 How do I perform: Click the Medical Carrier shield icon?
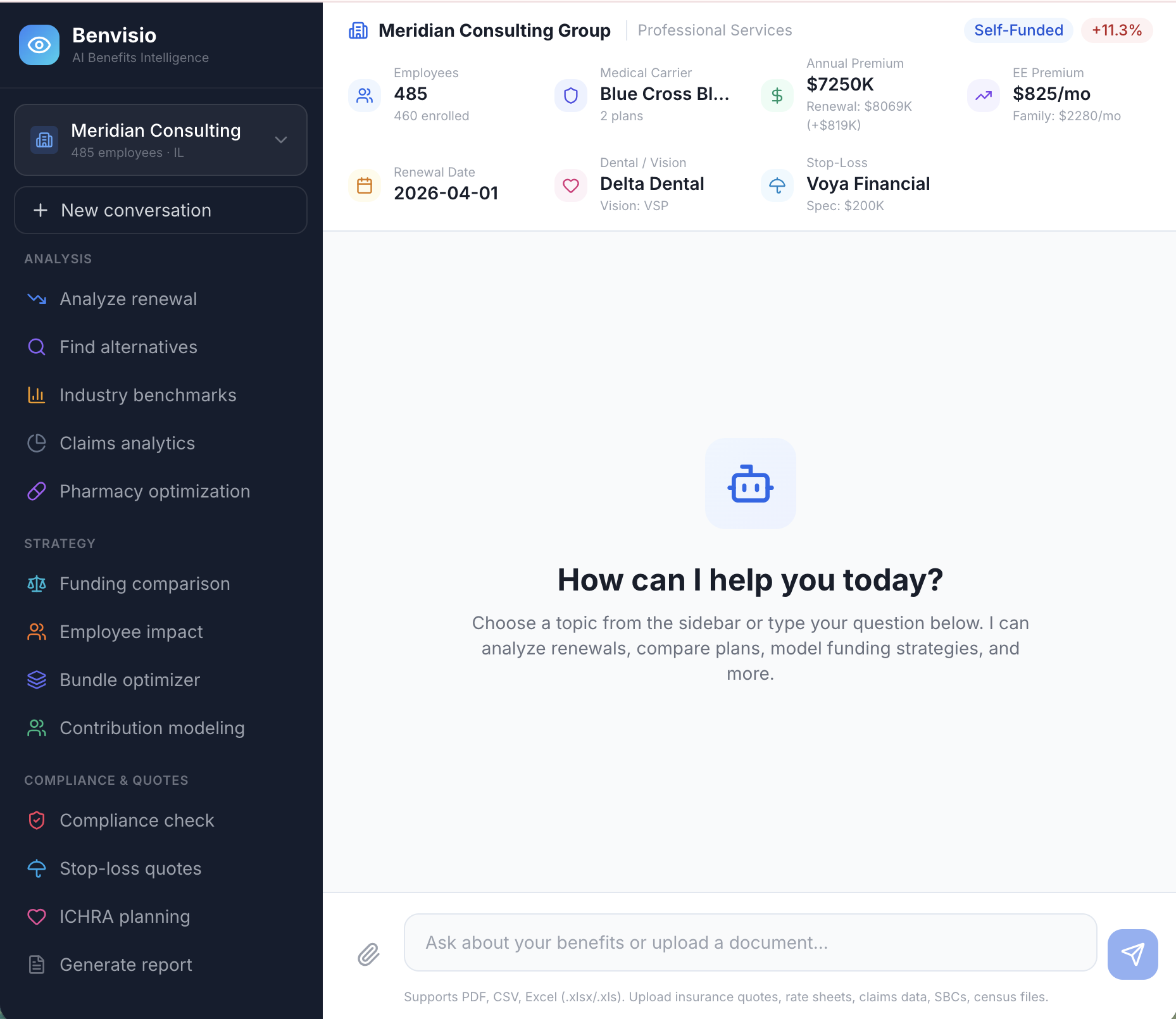(x=571, y=96)
